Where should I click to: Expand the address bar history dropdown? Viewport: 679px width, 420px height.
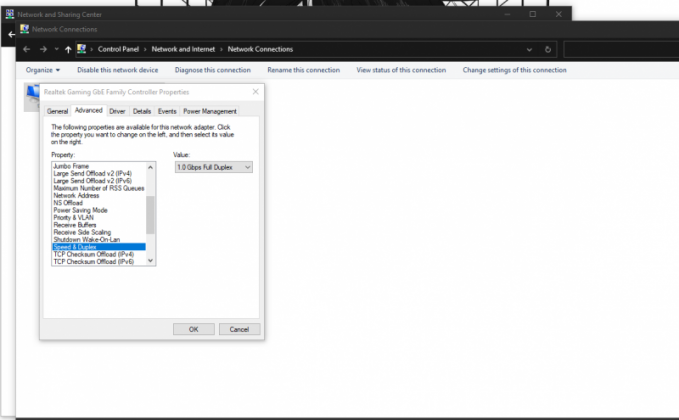pos(529,50)
